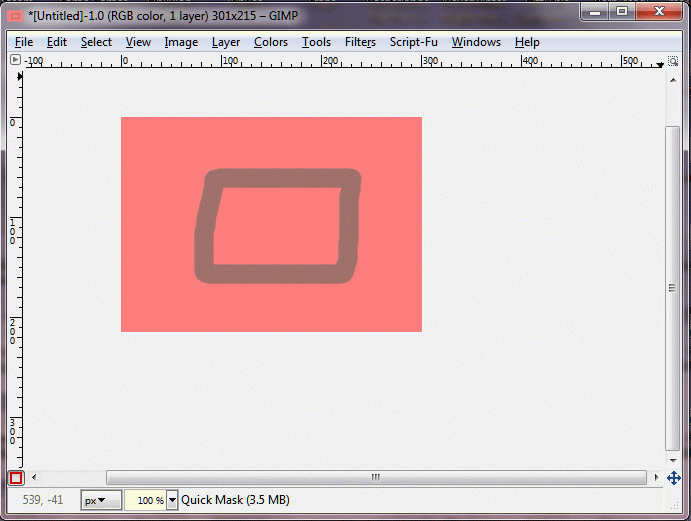This screenshot has width=691, height=521.
Task: Click the vertical scrollbar thumb
Action: pos(672,288)
